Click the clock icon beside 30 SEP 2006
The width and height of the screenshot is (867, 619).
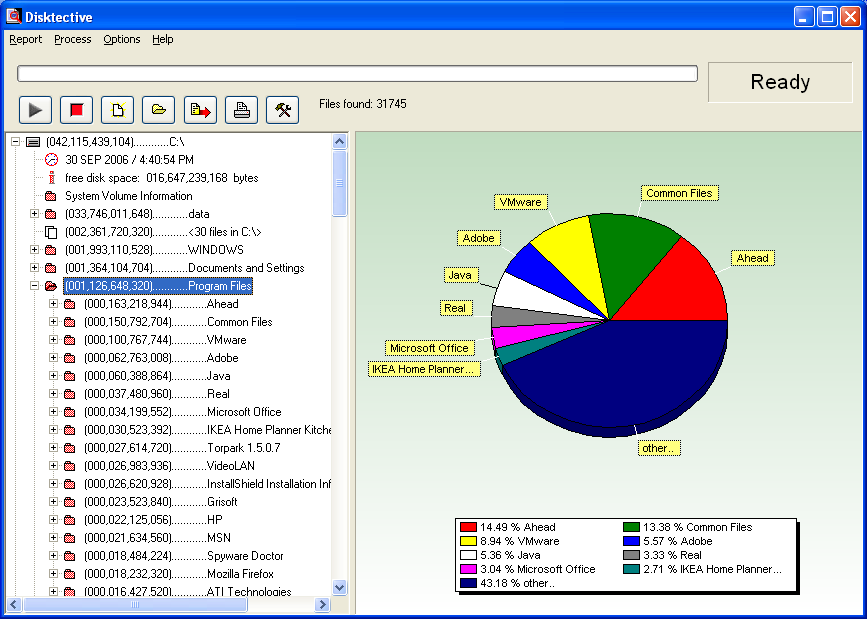(51, 160)
